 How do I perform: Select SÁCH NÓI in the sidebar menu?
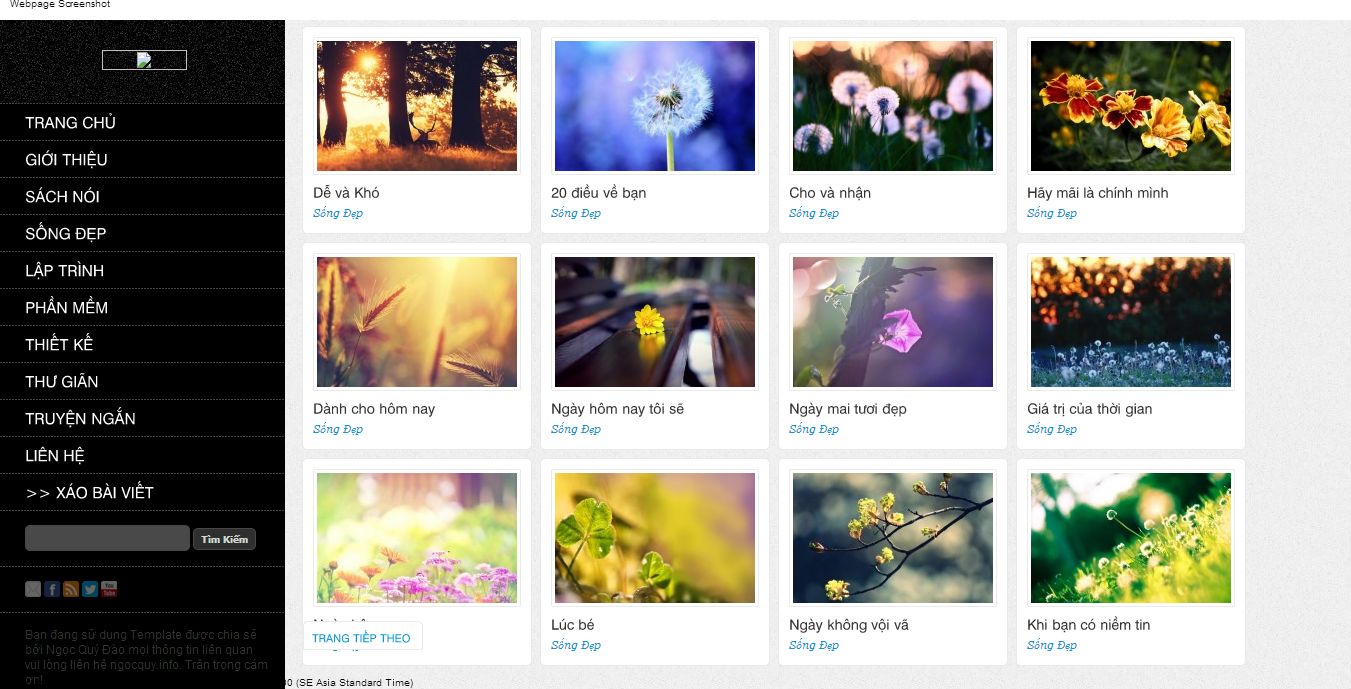tap(142, 196)
